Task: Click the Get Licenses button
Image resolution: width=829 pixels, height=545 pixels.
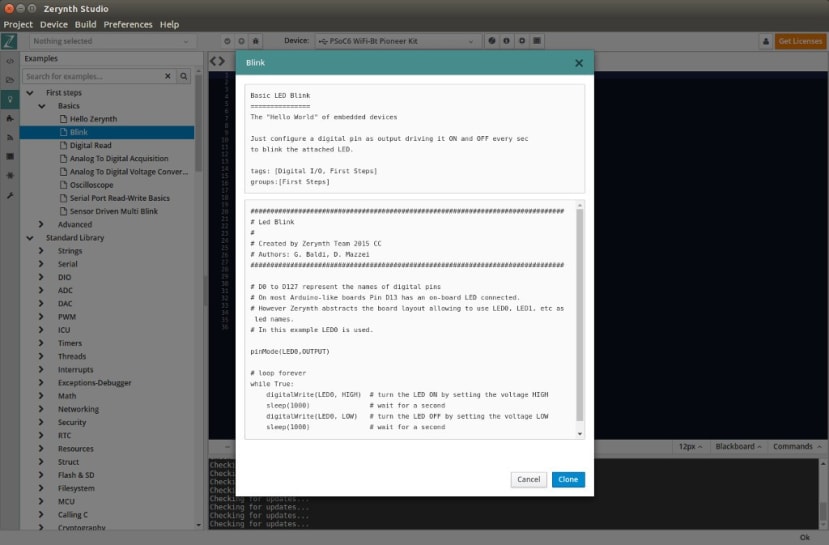Action: tap(800, 41)
